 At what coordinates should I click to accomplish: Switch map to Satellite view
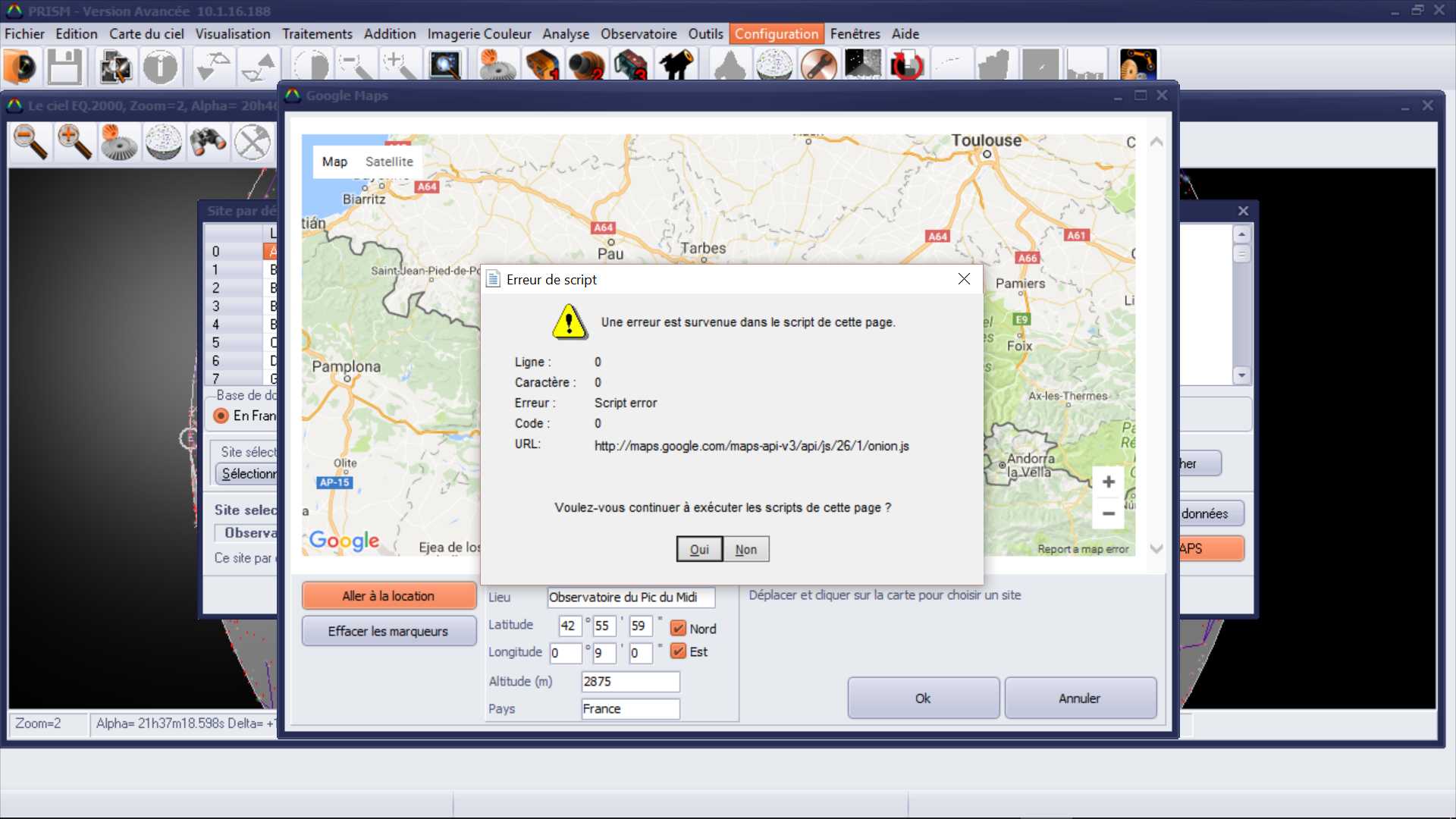[389, 162]
